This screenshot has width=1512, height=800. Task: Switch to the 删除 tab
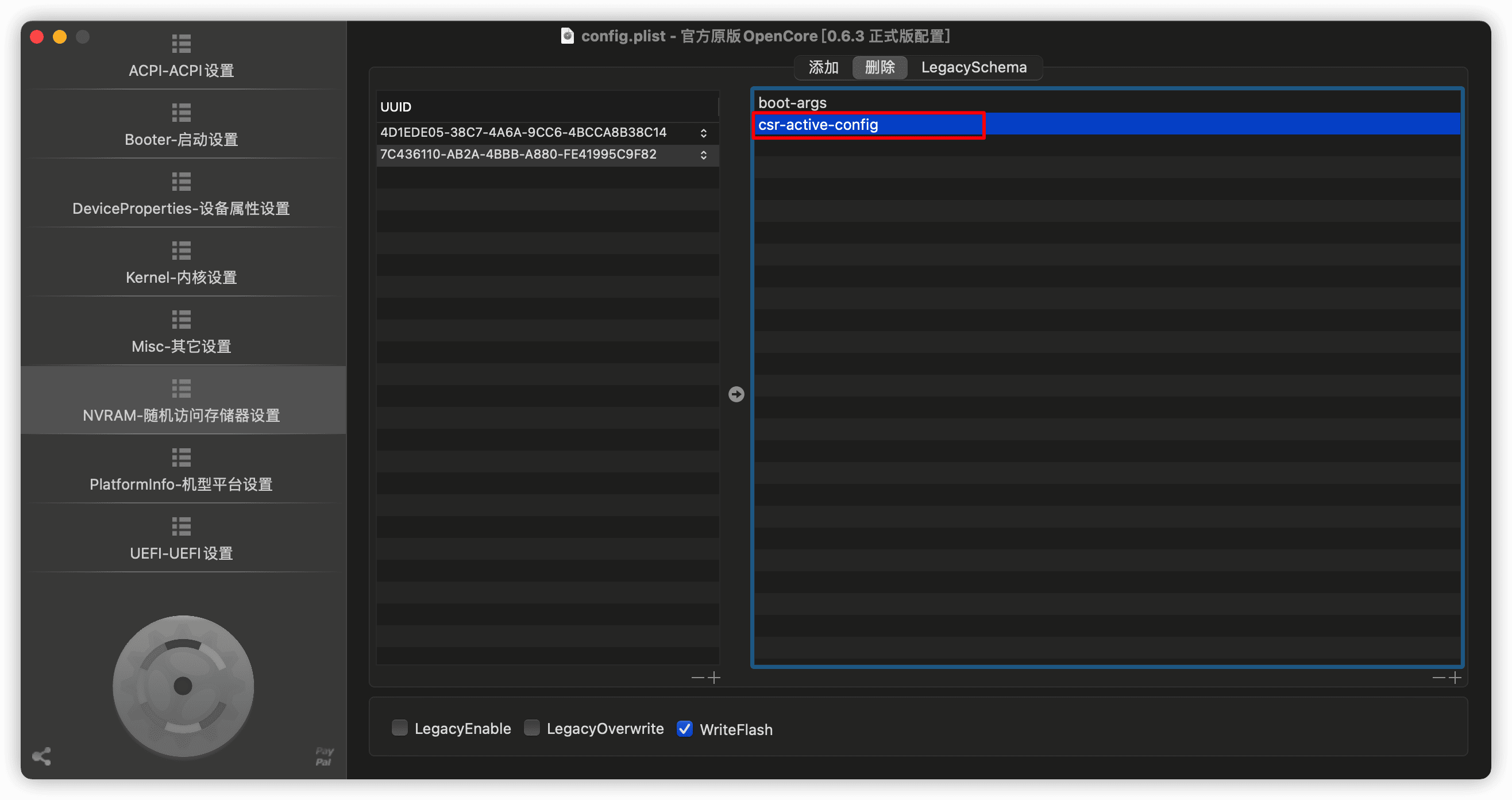pyautogui.click(x=880, y=67)
